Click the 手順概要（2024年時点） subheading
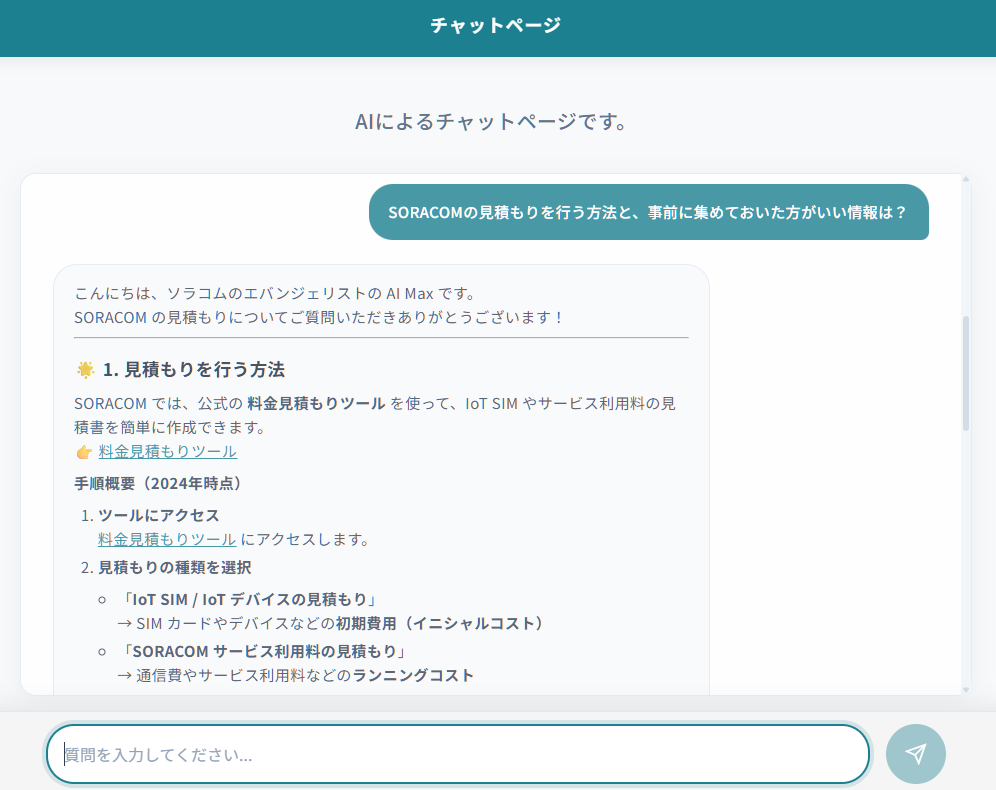 [x=158, y=484]
